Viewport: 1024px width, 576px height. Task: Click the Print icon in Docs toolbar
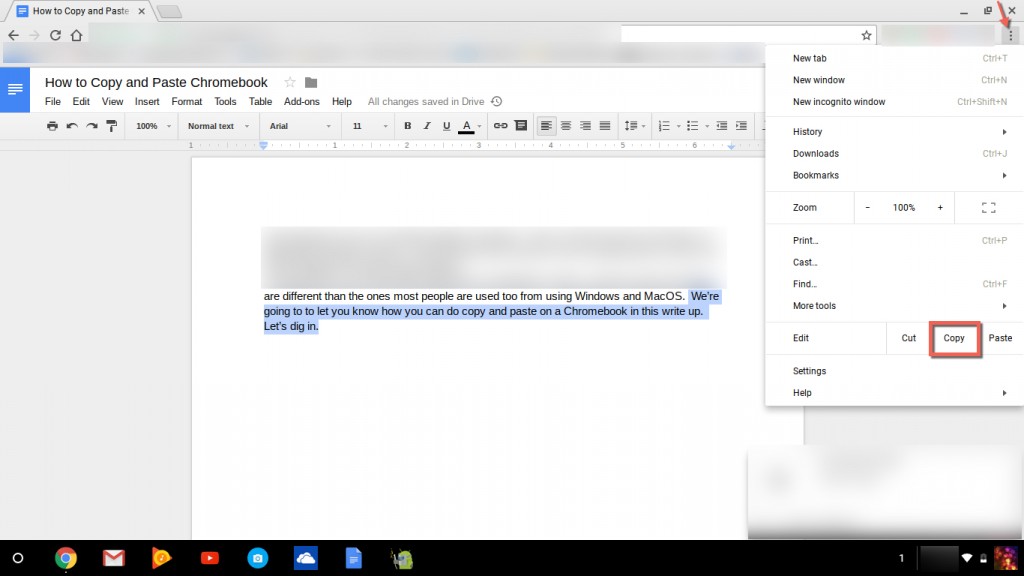[x=52, y=125]
